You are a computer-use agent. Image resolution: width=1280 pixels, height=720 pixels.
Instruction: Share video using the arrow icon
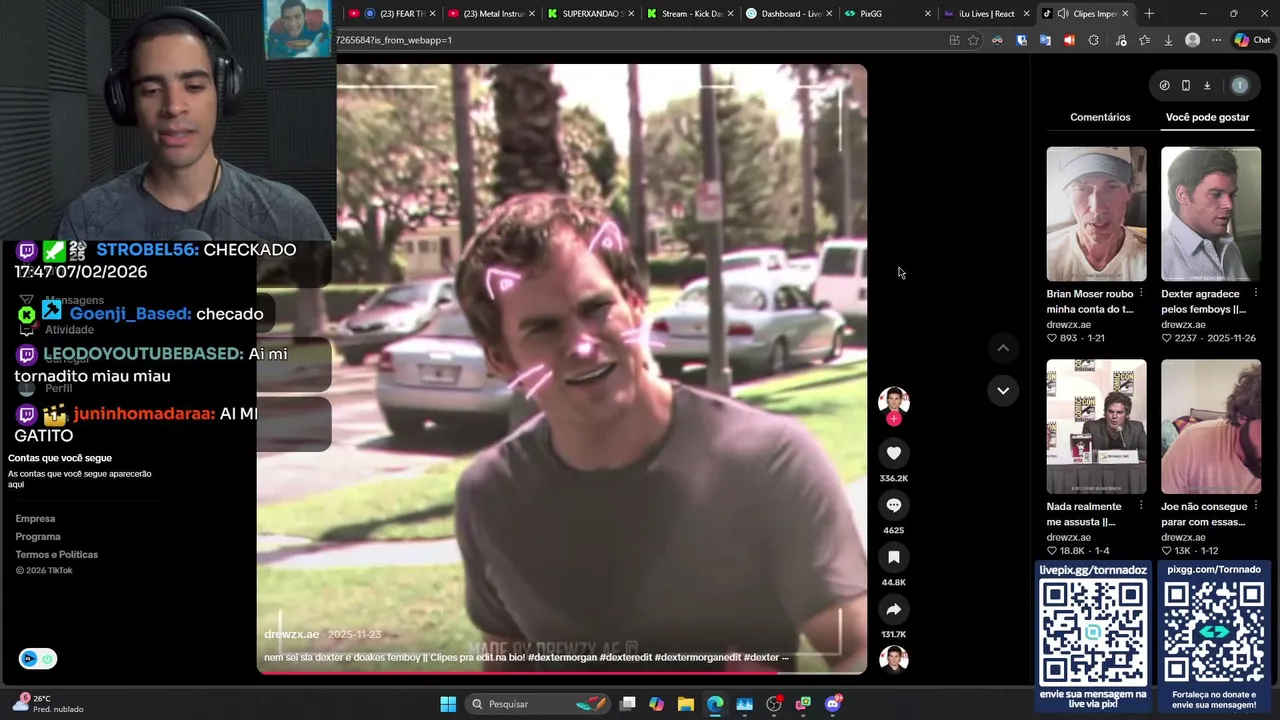(894, 609)
